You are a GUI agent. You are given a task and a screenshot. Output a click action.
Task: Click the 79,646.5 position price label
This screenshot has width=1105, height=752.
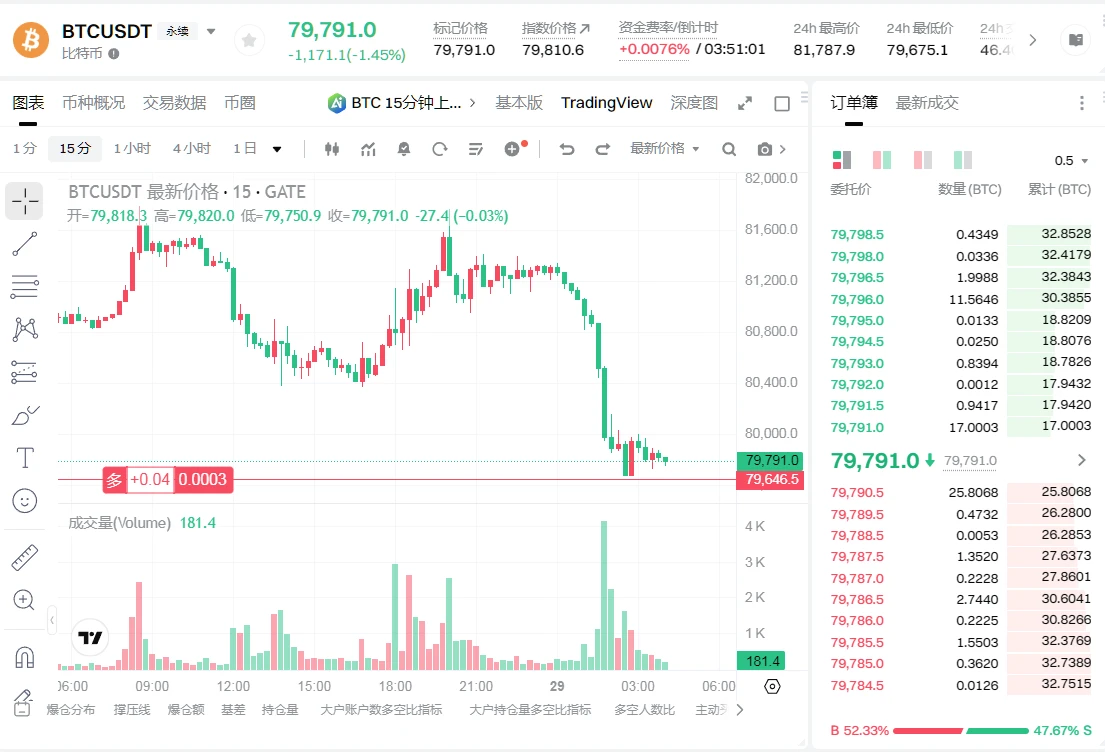click(x=770, y=480)
